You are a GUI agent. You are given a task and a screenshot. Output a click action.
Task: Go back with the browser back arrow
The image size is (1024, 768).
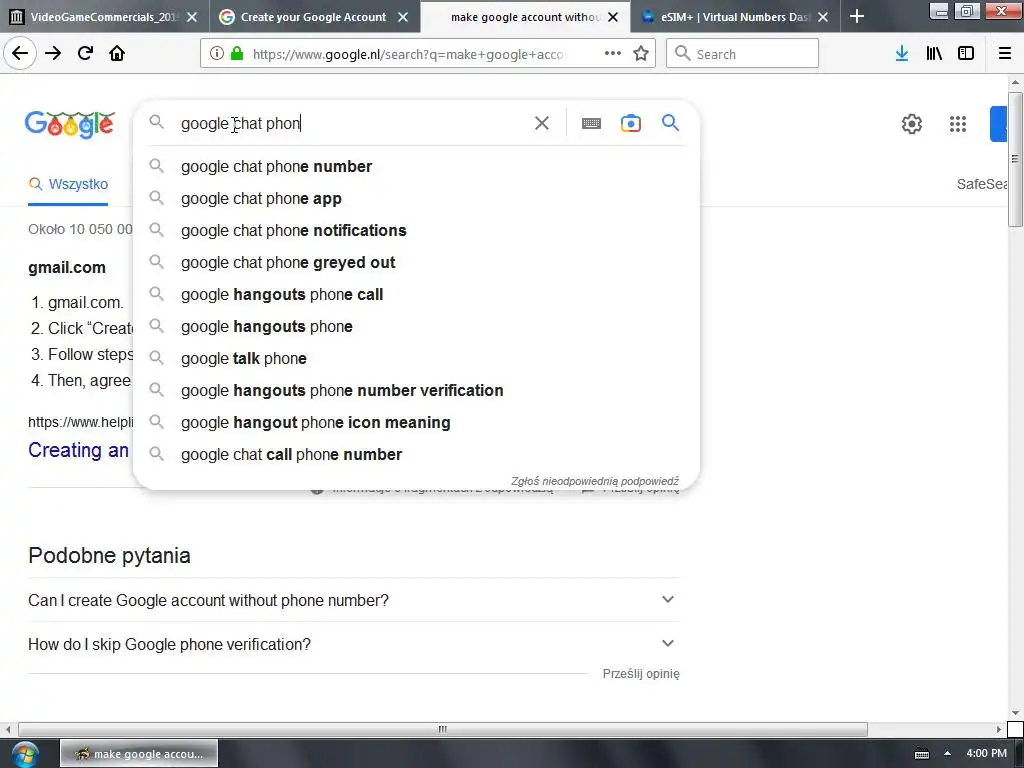(20, 53)
